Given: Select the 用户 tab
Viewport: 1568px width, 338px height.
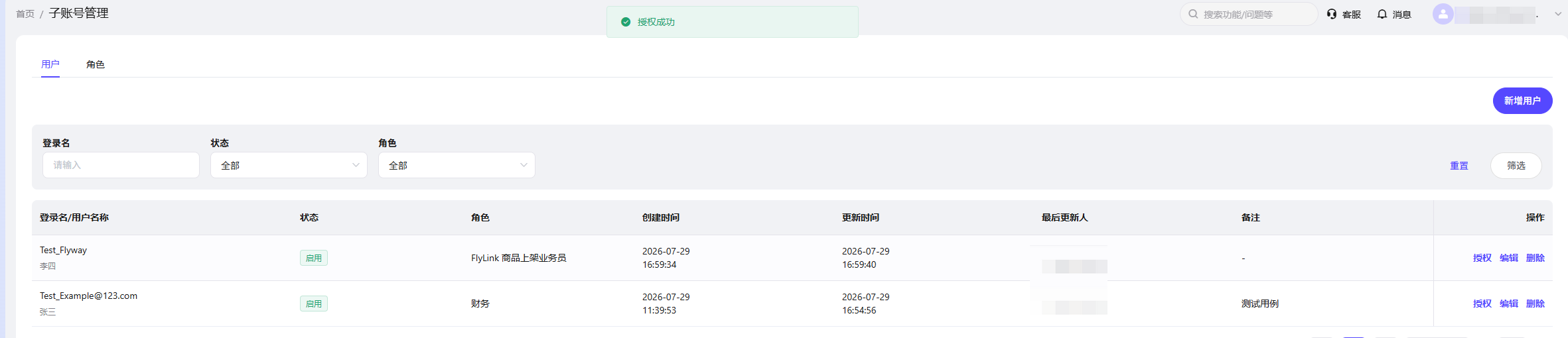Looking at the screenshot, I should (x=50, y=64).
